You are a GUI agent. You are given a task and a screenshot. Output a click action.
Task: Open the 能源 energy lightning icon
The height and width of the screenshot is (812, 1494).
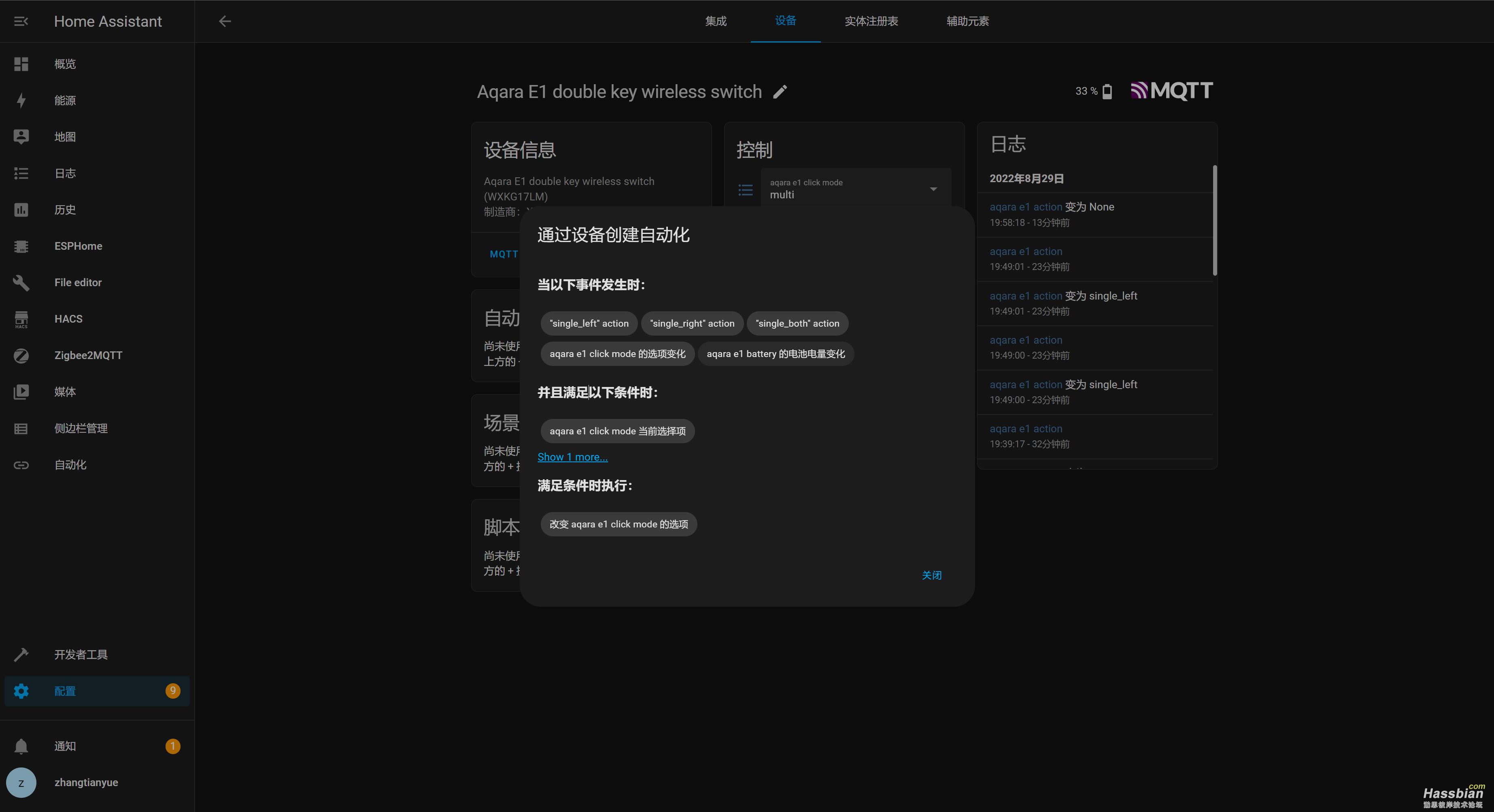(x=21, y=100)
